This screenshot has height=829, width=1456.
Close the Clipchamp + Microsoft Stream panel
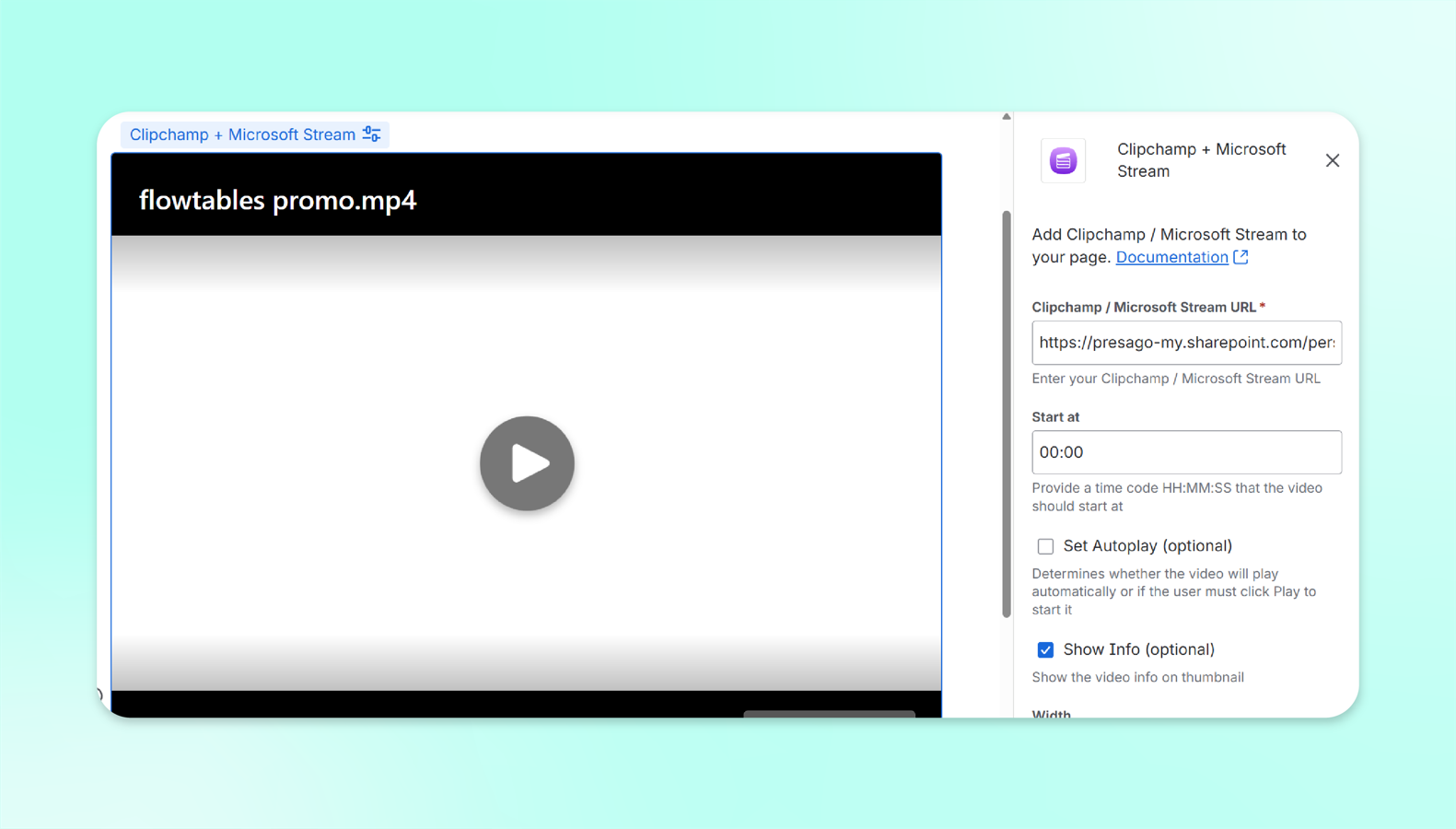point(1333,160)
